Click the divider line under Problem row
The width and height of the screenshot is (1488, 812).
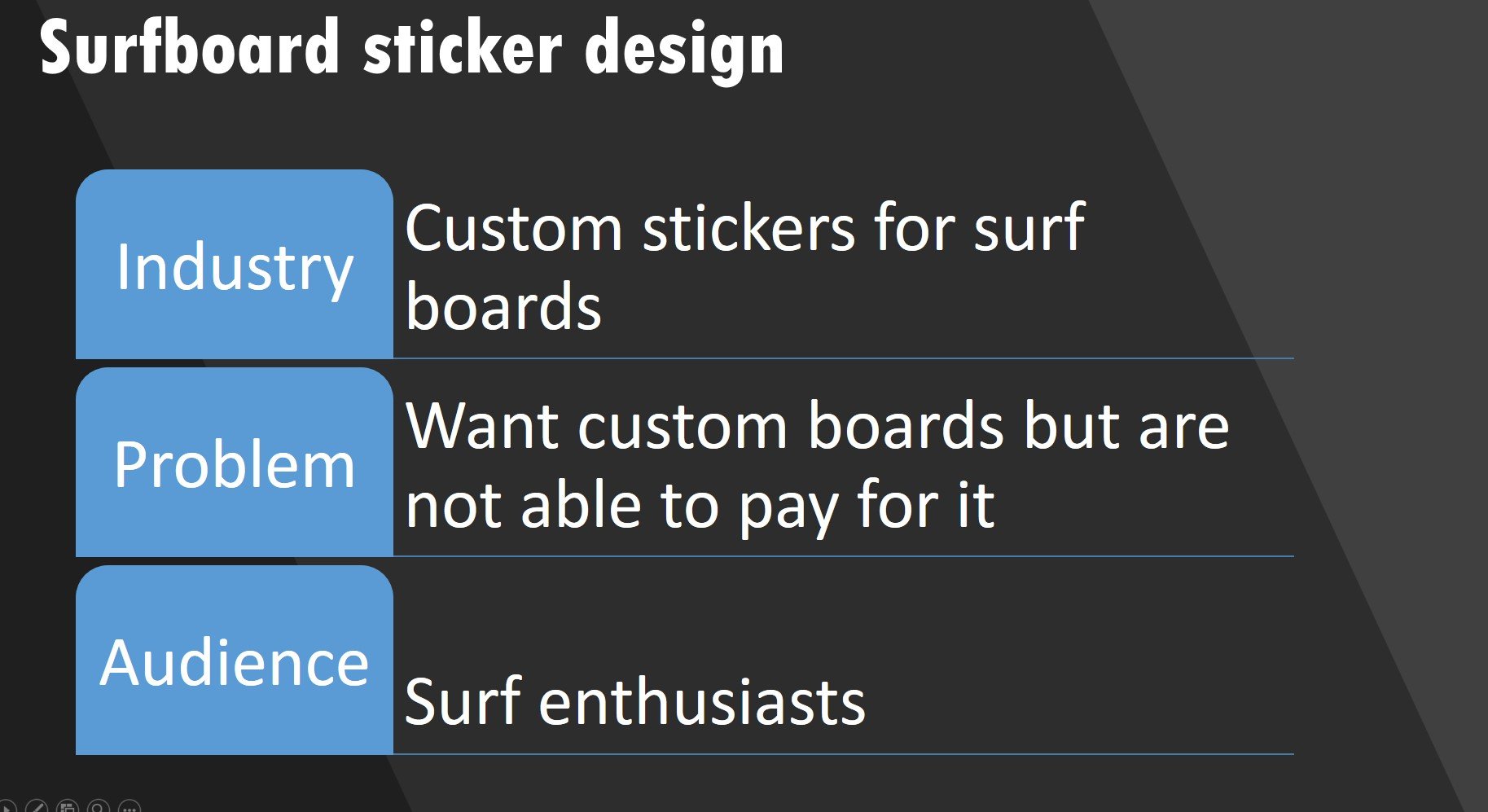pyautogui.click(x=843, y=556)
